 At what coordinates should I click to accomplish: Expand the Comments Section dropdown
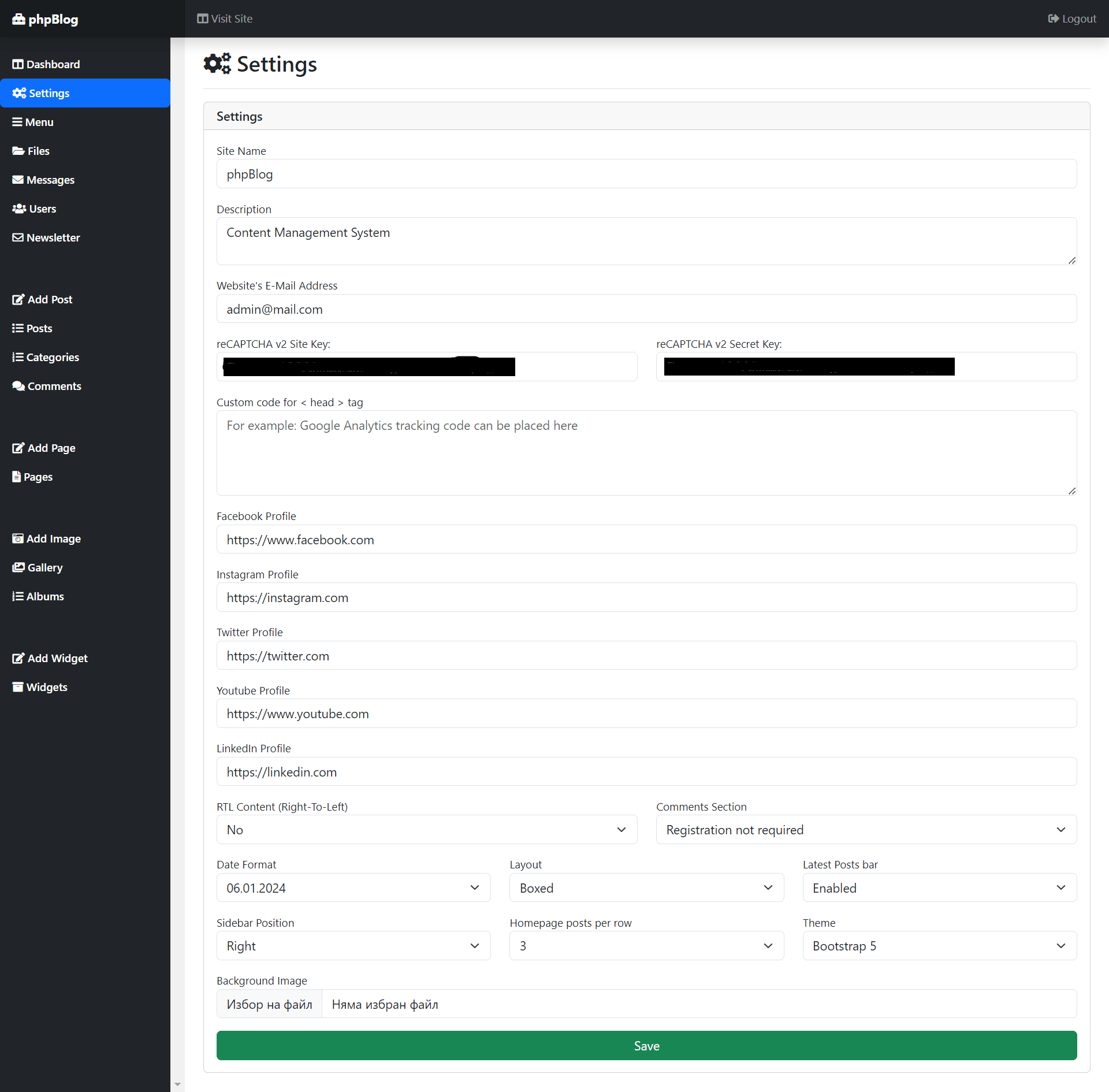point(866,830)
